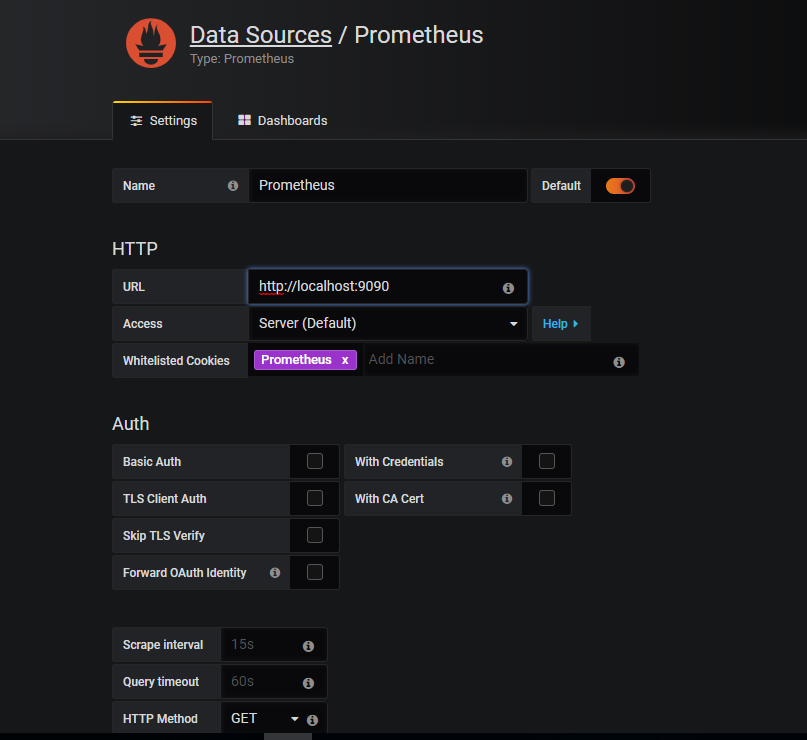807x740 pixels.
Task: Enable the Basic Auth checkbox
Action: click(315, 461)
